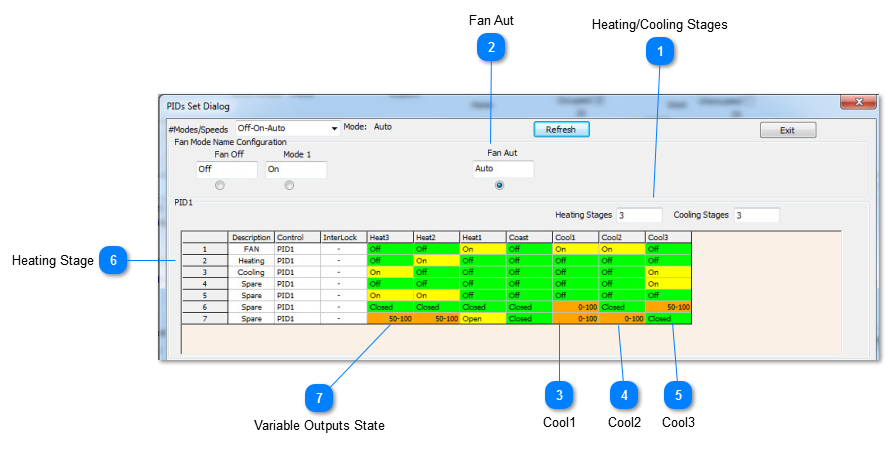888x449 pixels.
Task: Close the PIDs Set Dialog window
Action: (859, 102)
